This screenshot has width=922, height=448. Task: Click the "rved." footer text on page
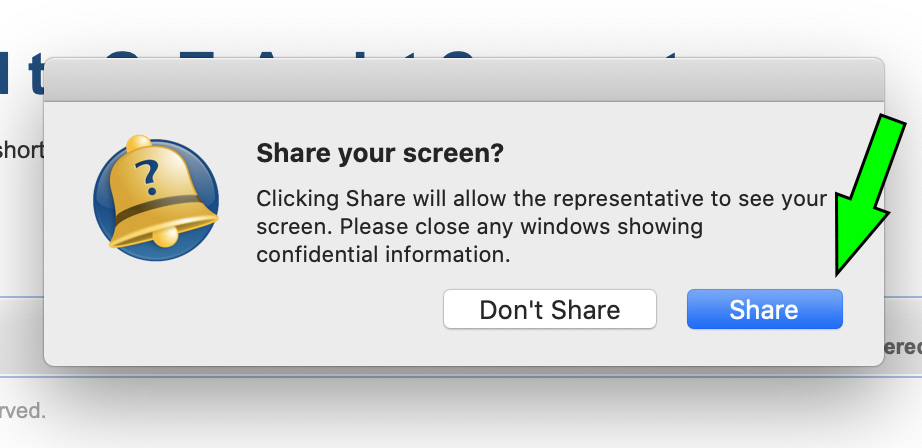(x=22, y=410)
